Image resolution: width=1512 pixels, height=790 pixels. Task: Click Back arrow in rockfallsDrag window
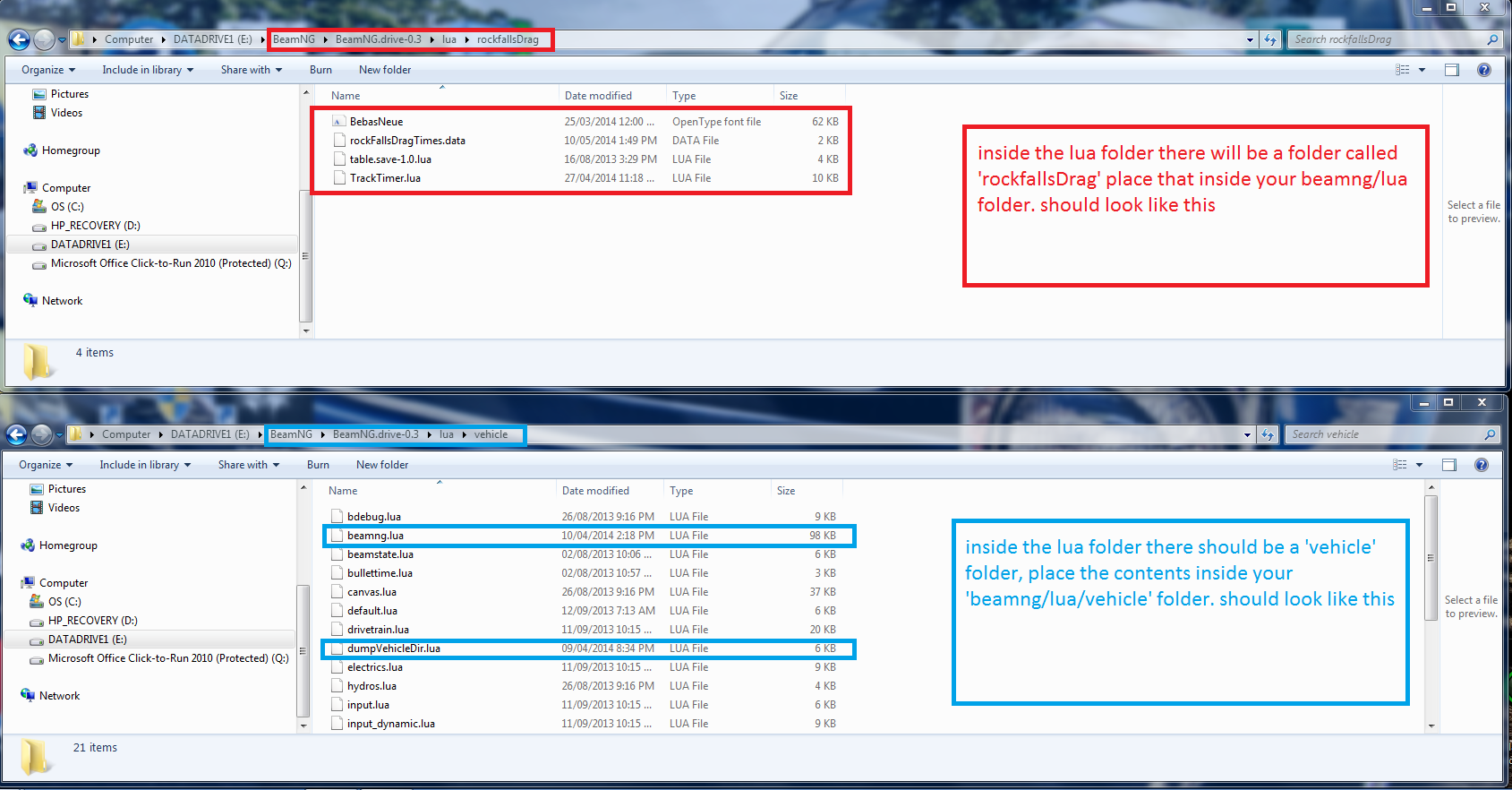[19, 39]
